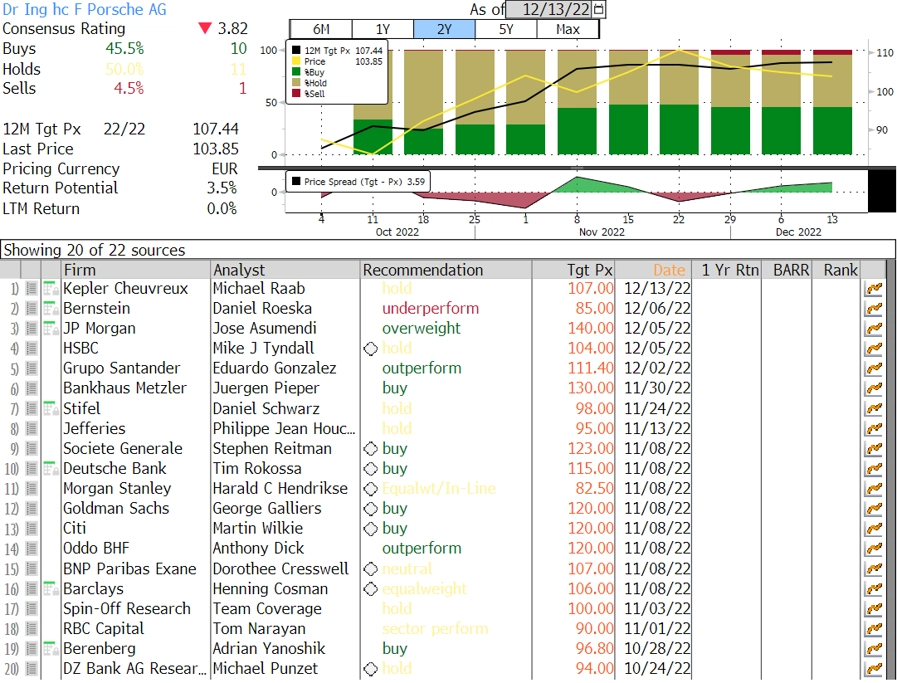Select the Bernstein underperform recommendation
Screen dimensions: 897x683
click(x=431, y=309)
